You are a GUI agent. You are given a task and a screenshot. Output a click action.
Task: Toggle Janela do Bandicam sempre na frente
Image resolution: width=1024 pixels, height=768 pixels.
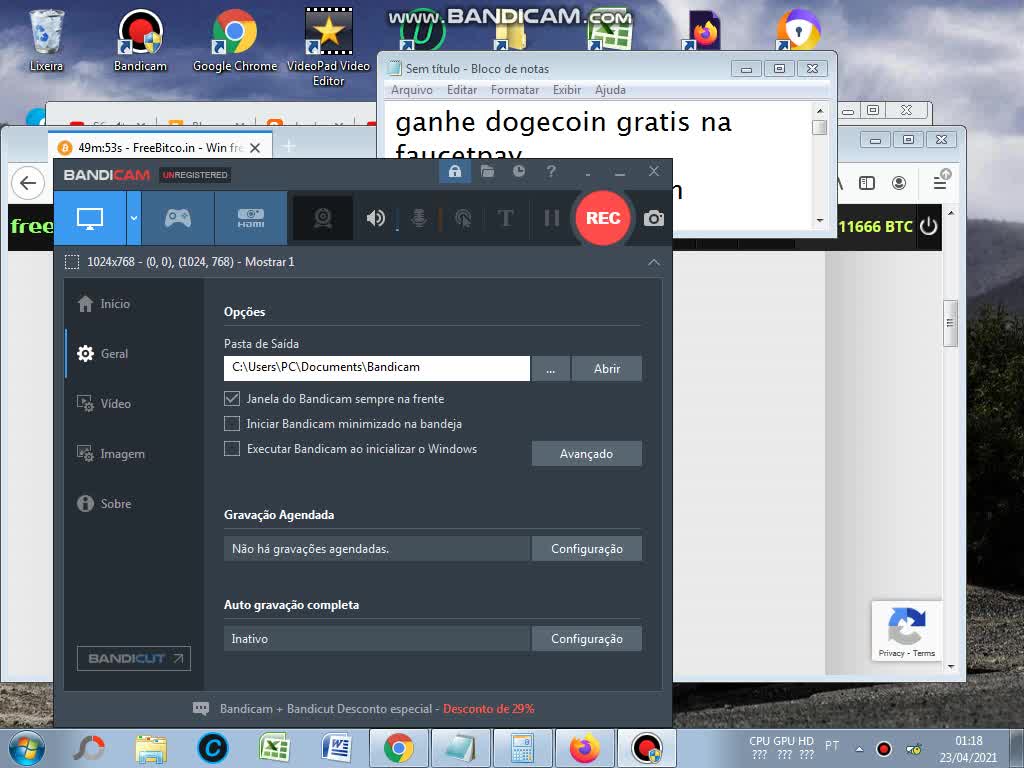pos(232,398)
